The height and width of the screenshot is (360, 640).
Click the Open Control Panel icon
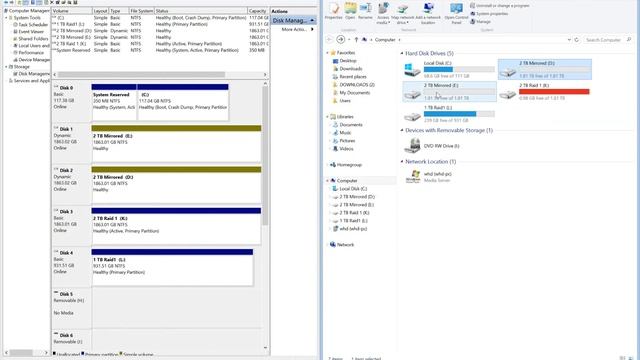456,13
